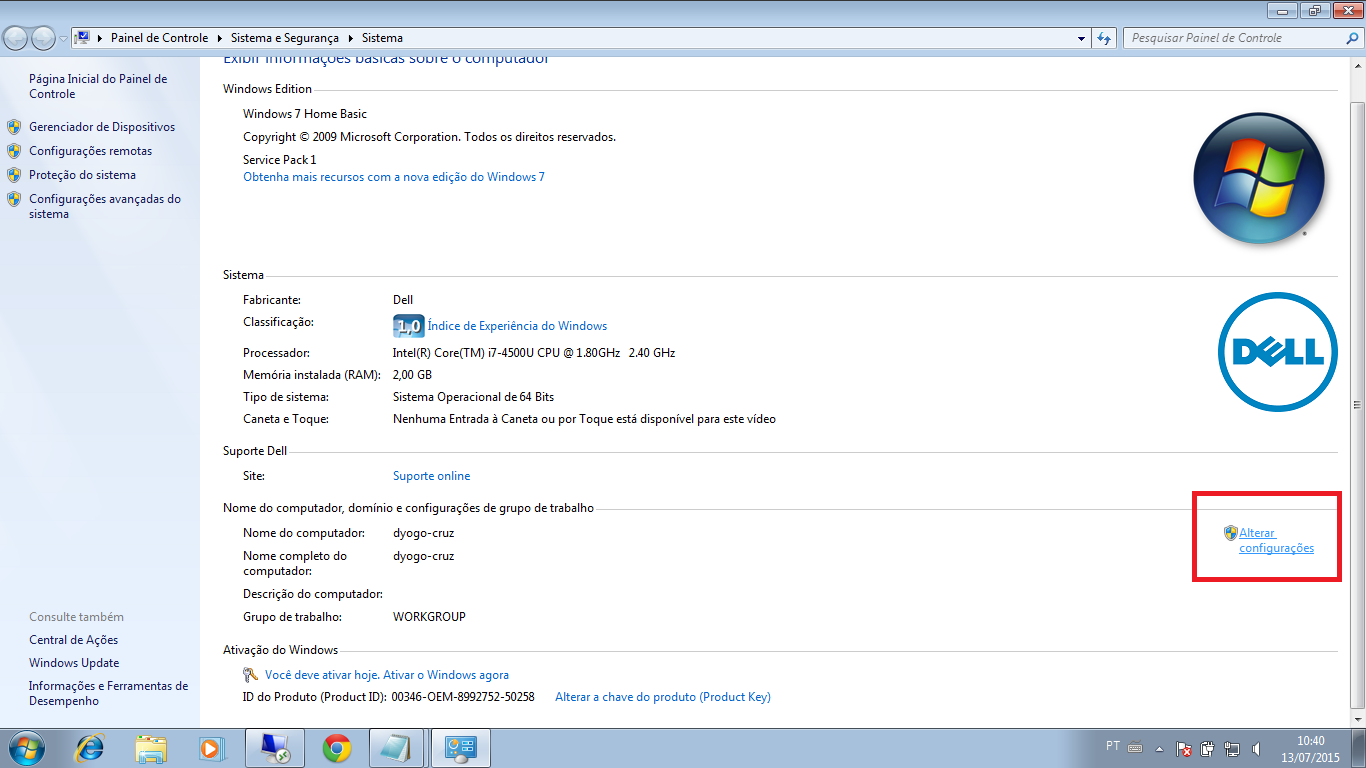The image size is (1366, 768).
Task: Click Alterar a chave do produto link
Action: tap(662, 697)
